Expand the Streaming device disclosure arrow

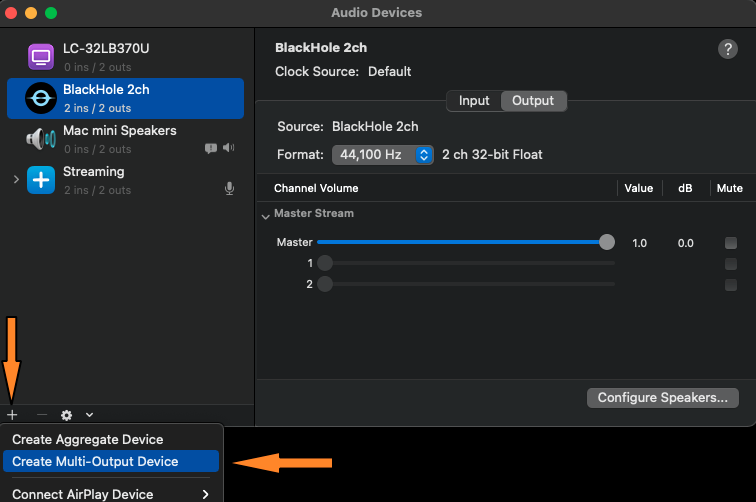(16, 180)
